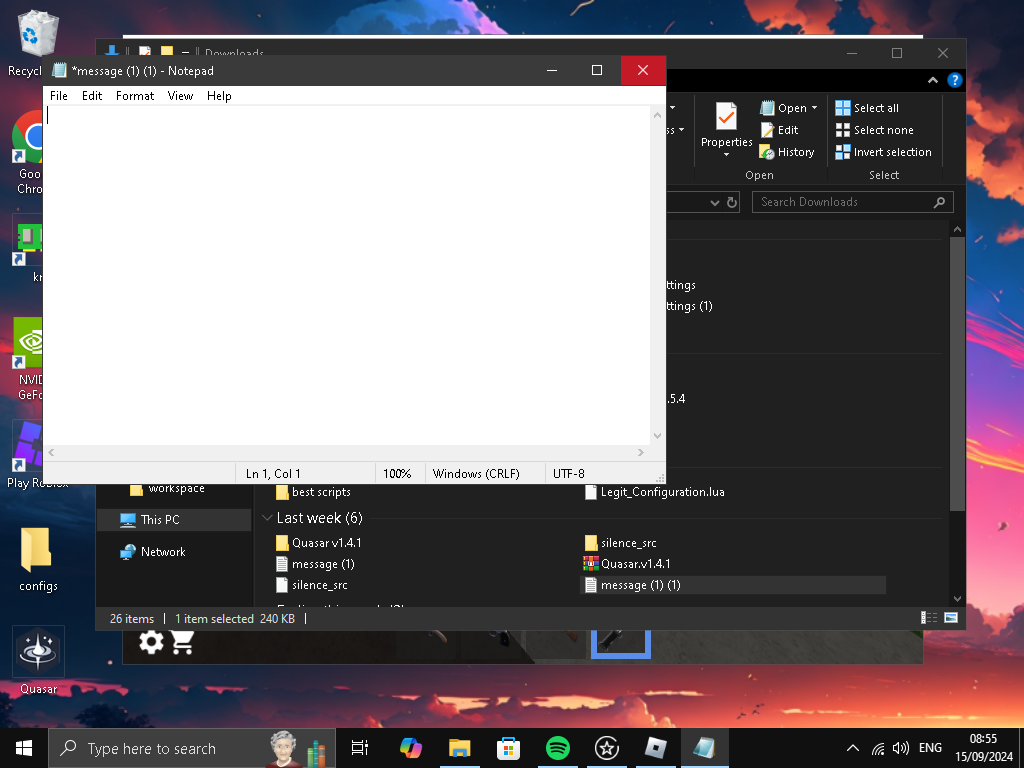Click shopping cart icon below Explorer
The height and width of the screenshot is (768, 1024).
pos(183,641)
